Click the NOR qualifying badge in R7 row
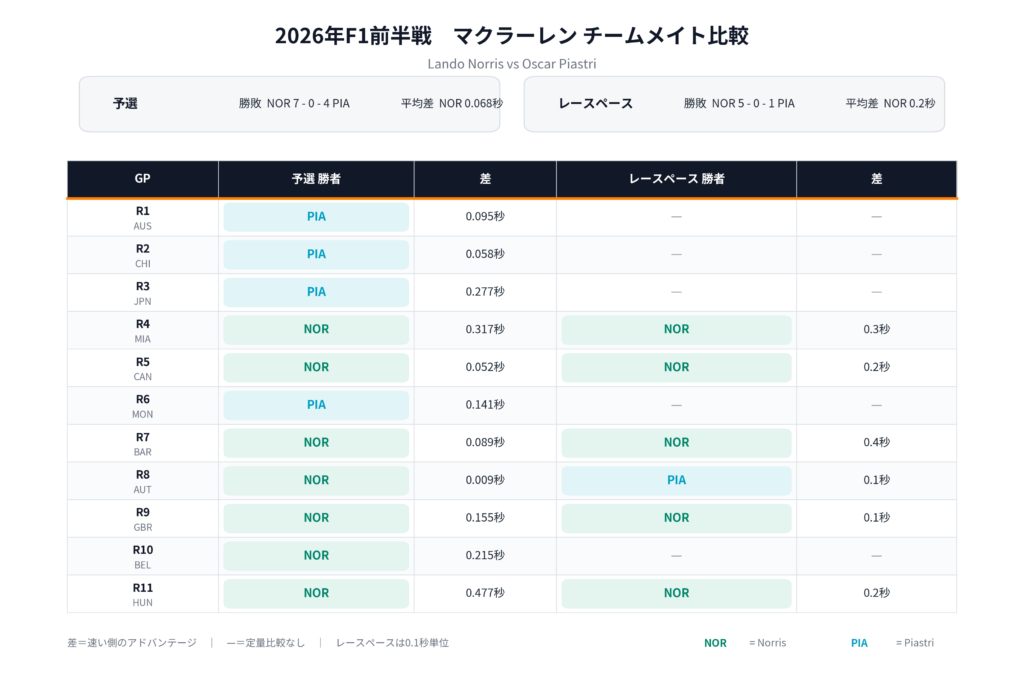Image resolution: width=1024 pixels, height=698 pixels. click(316, 443)
